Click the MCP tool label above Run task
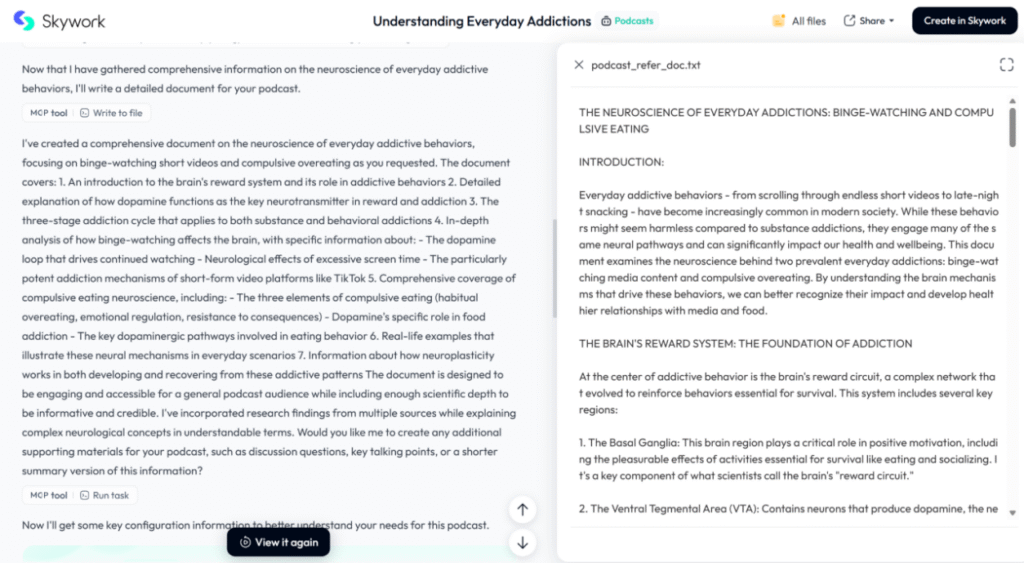 pos(48,495)
